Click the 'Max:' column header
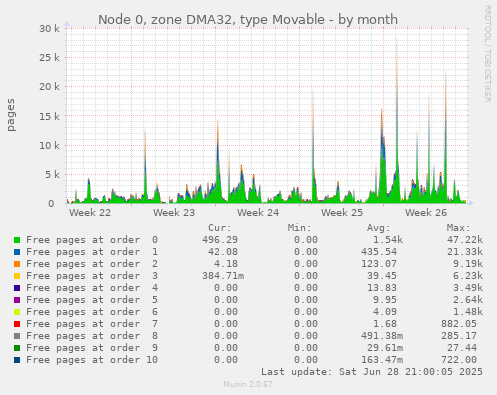This screenshot has width=497, height=395. coord(459,228)
